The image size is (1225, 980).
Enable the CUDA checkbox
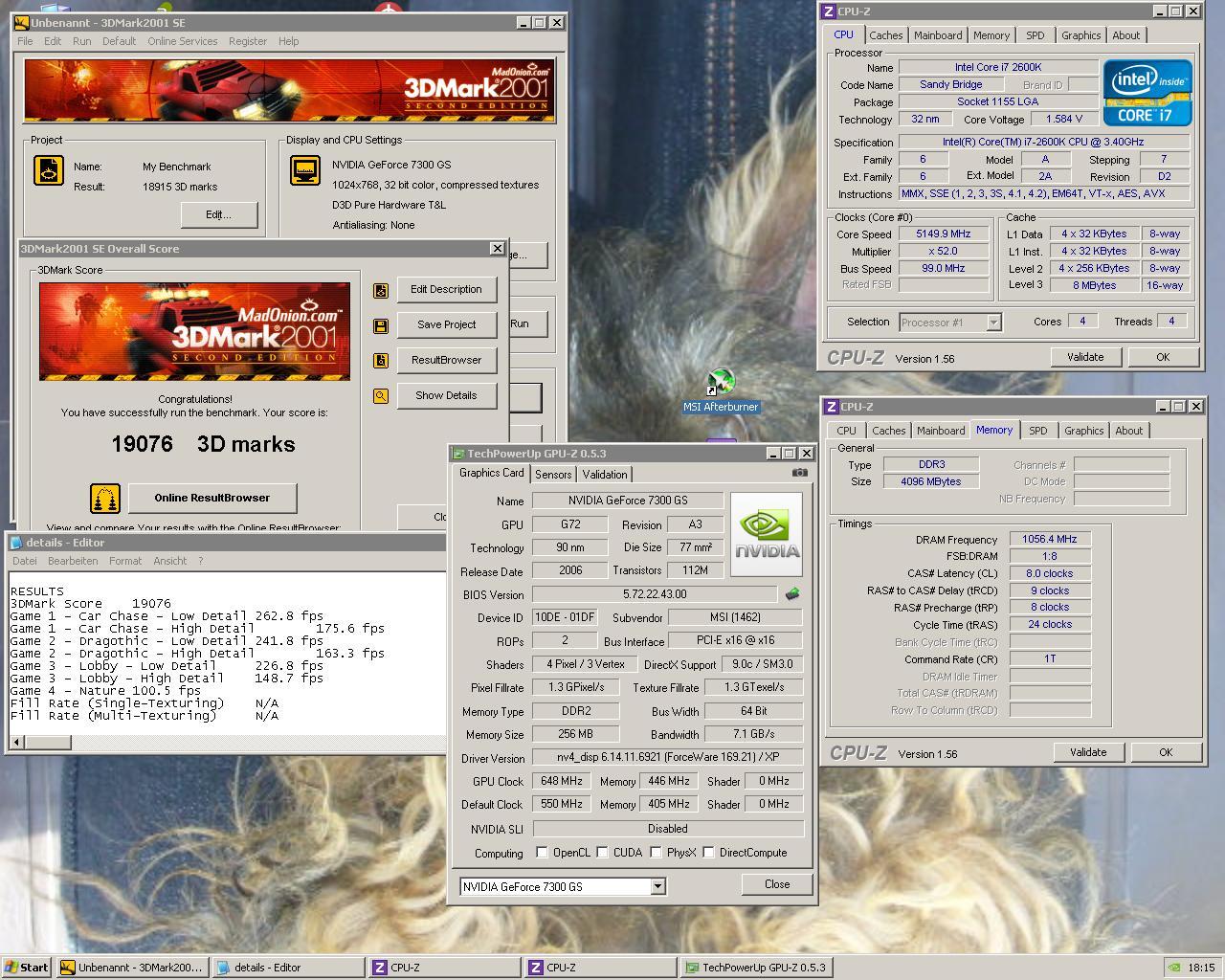(602, 853)
